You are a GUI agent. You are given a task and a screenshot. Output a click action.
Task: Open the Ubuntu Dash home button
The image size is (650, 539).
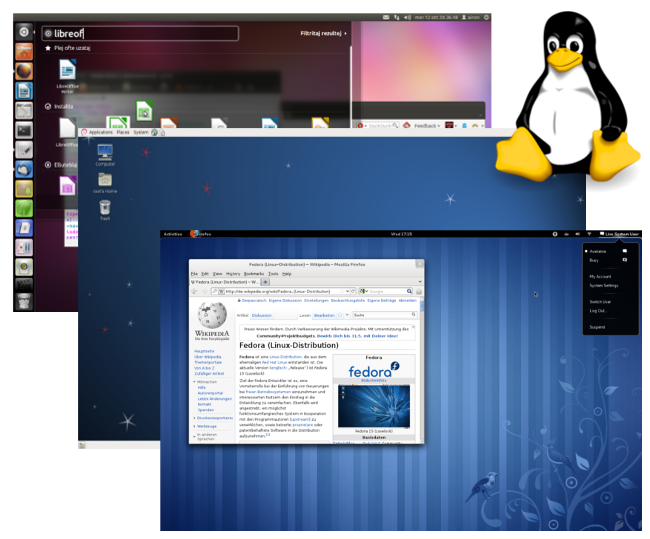pos(23,32)
